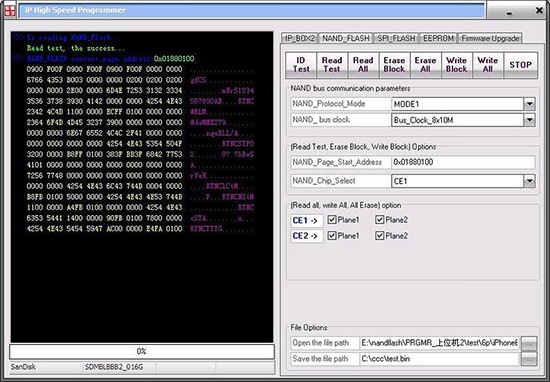Open the SPI_FLASH tab
Viewport: 550px width, 382px height.
[396, 38]
